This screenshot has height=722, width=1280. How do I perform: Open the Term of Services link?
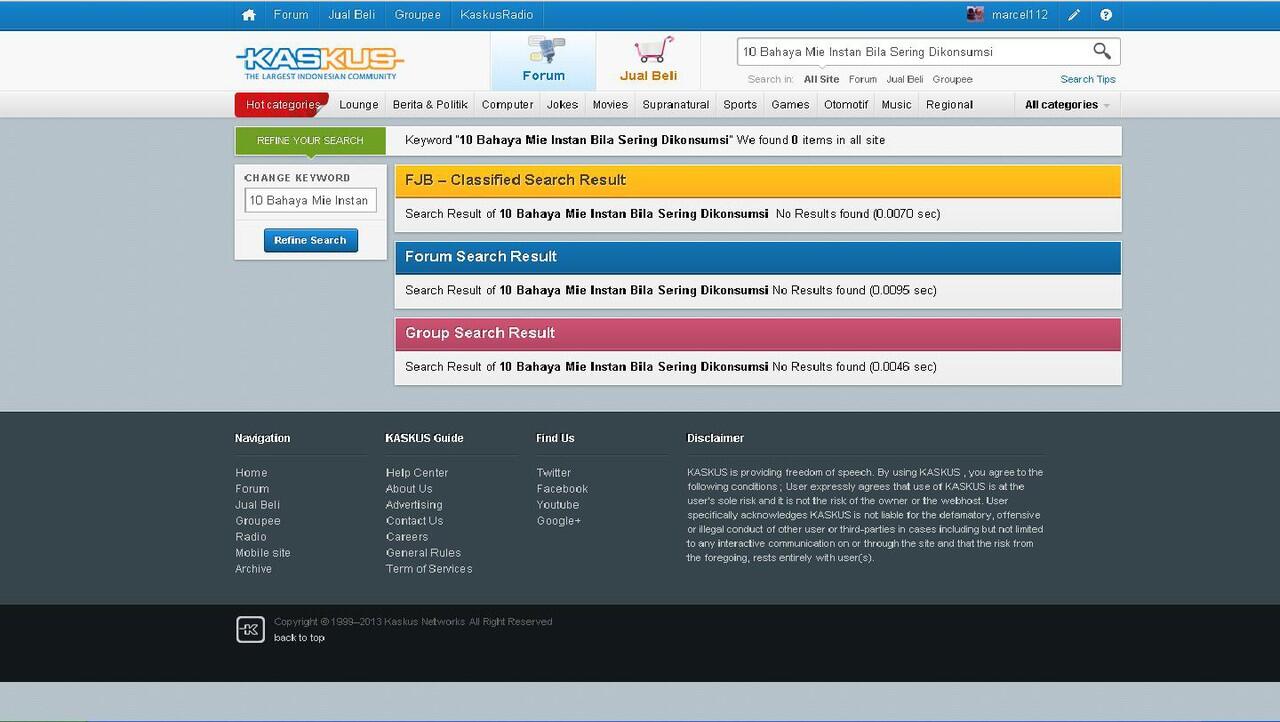click(429, 569)
